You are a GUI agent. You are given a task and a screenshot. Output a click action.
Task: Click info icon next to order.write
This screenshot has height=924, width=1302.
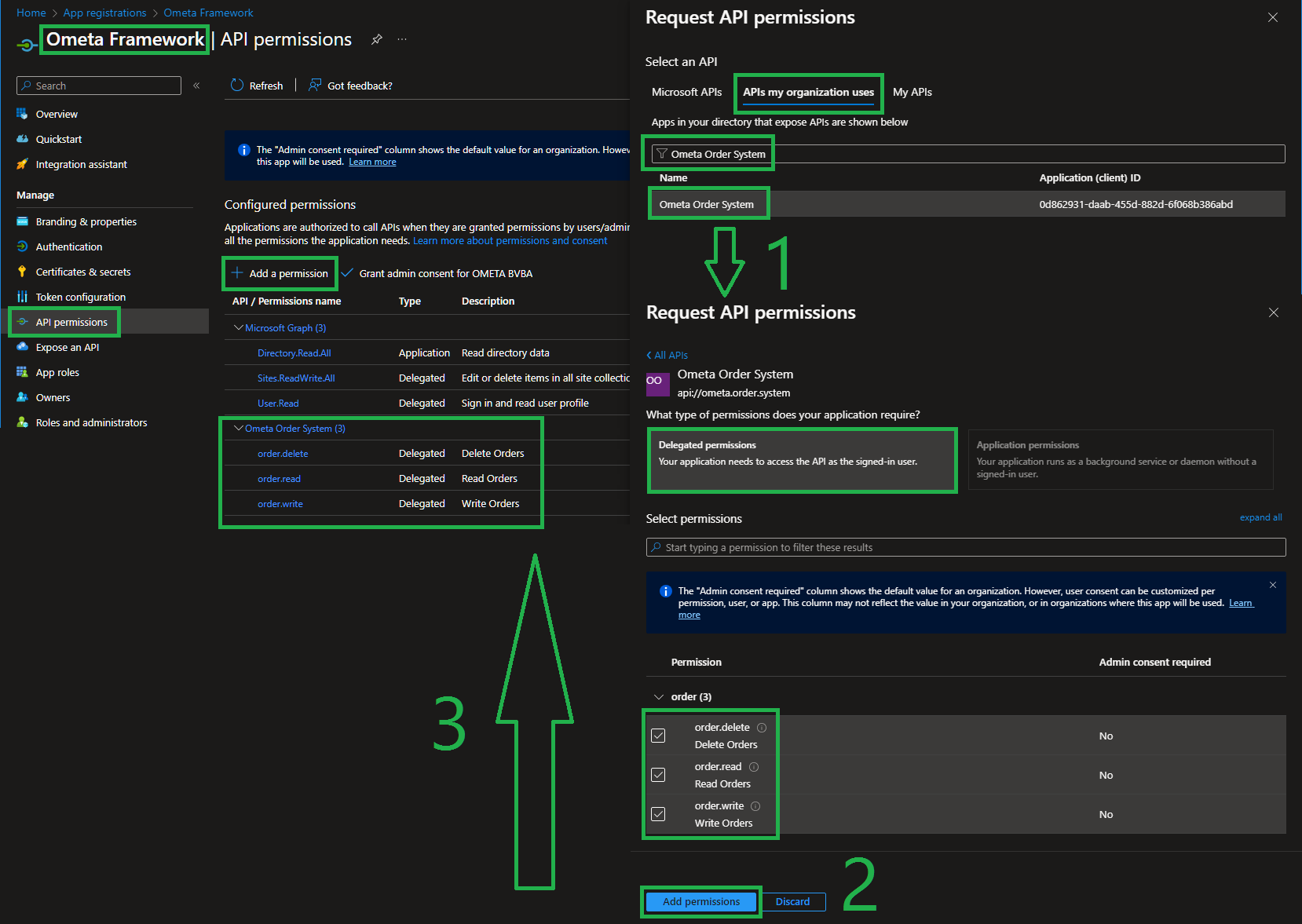(755, 806)
